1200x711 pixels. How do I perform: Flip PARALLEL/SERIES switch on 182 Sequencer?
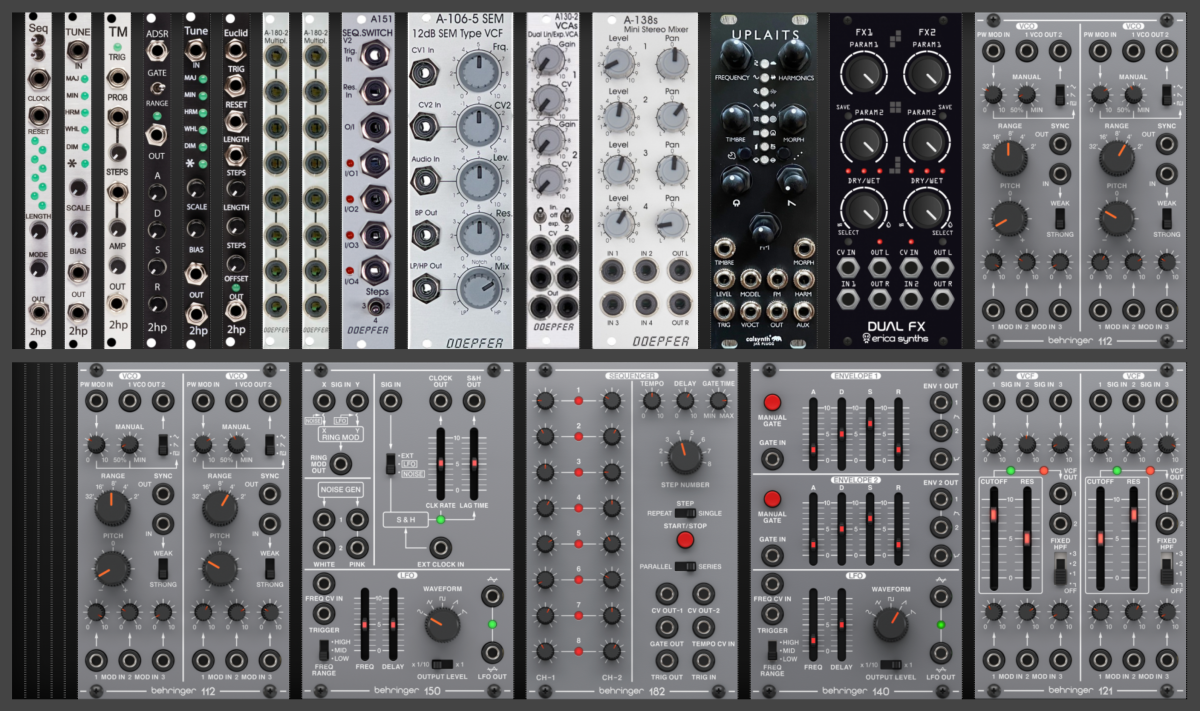click(x=684, y=566)
